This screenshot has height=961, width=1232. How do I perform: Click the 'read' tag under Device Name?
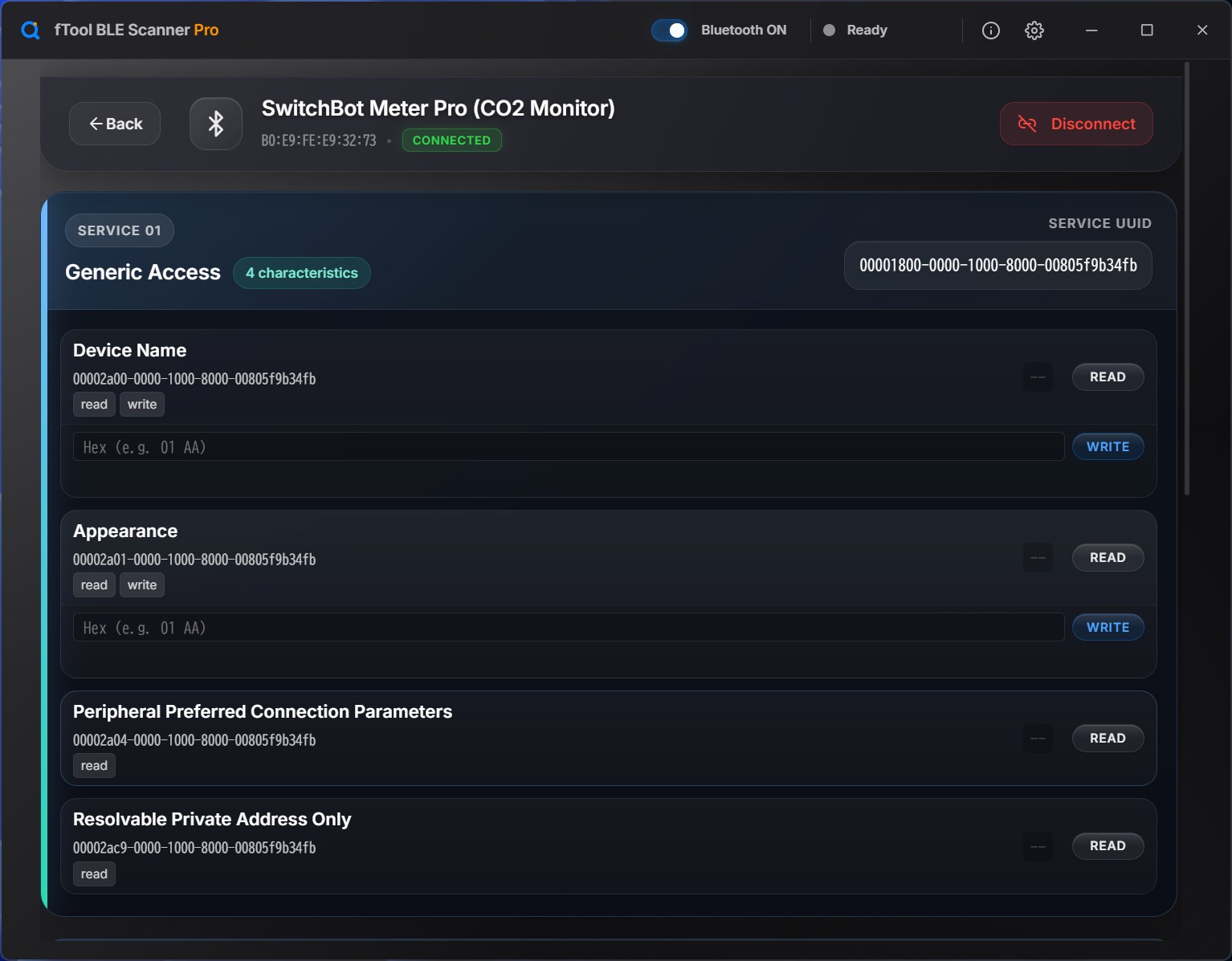pyautogui.click(x=94, y=405)
